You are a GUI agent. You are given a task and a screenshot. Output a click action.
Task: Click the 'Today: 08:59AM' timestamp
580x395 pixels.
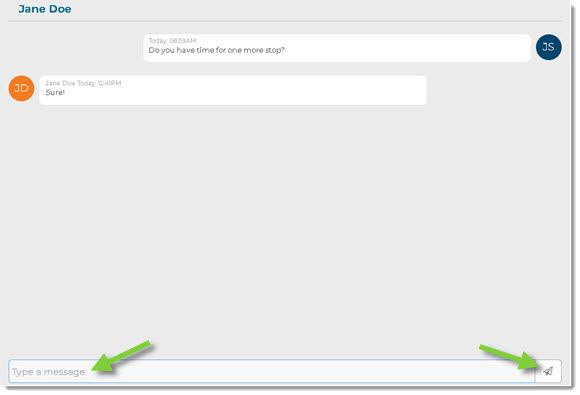(x=172, y=40)
